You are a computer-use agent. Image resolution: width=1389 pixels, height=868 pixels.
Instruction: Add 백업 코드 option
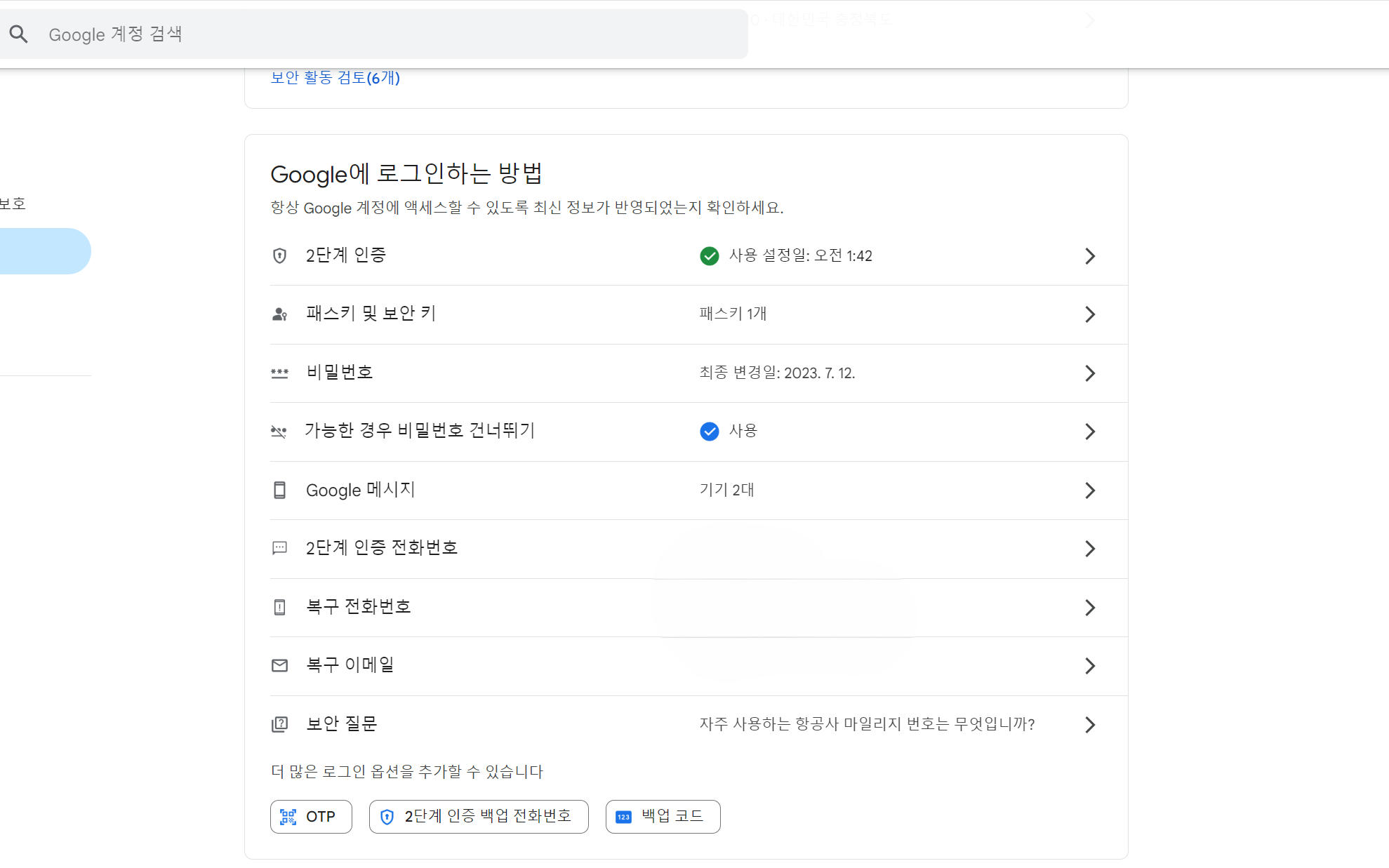663,817
